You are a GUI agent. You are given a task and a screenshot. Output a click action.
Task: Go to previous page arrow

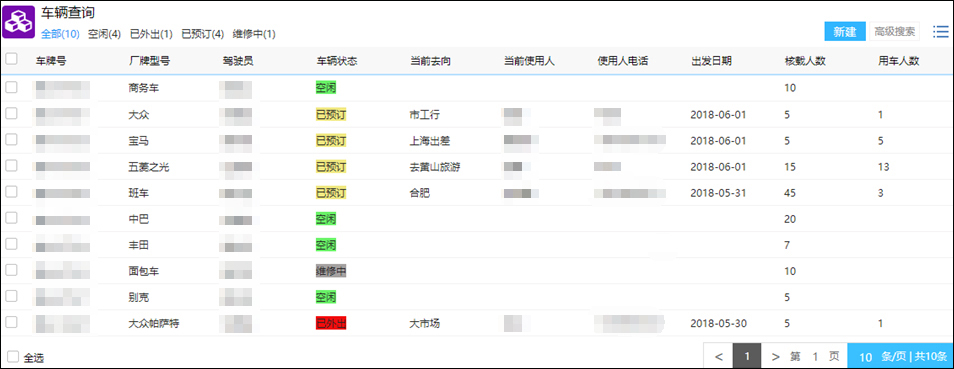[x=719, y=356]
